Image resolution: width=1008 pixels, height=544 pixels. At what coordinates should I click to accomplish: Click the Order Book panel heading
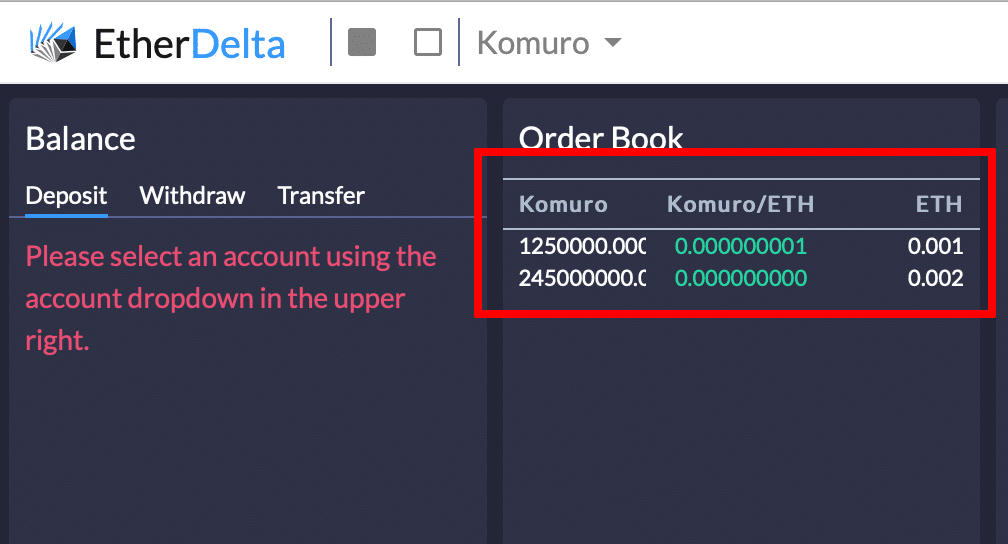tap(601, 138)
